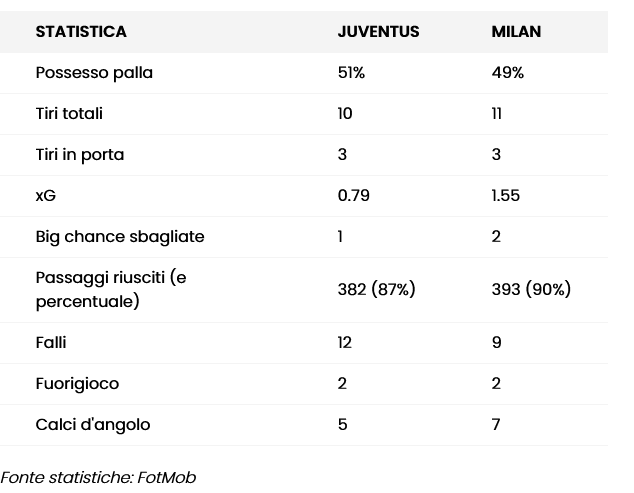Image resolution: width=634 pixels, height=493 pixels.
Task: Select the Falli row label
Action: 51,343
